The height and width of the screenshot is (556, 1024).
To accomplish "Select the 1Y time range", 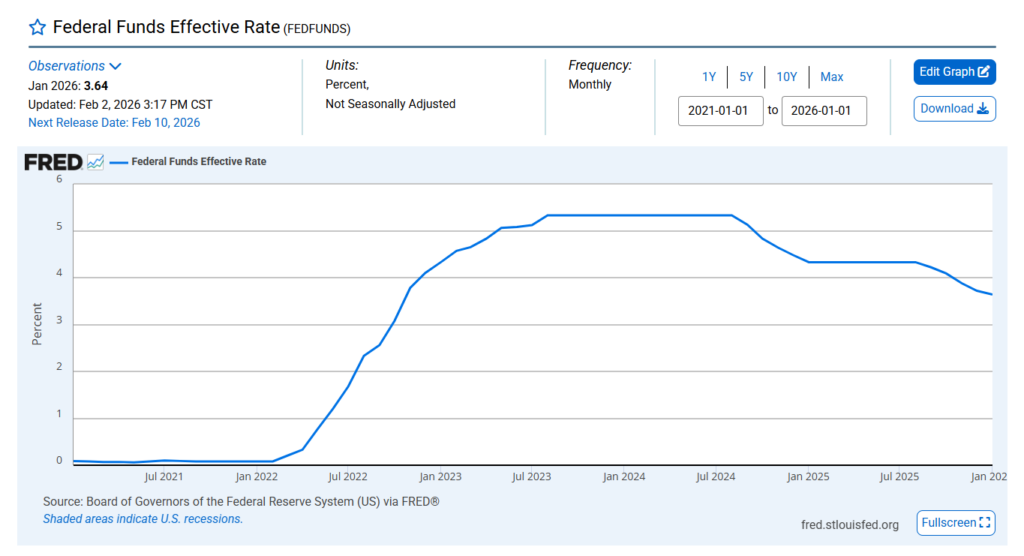I will tap(709, 77).
